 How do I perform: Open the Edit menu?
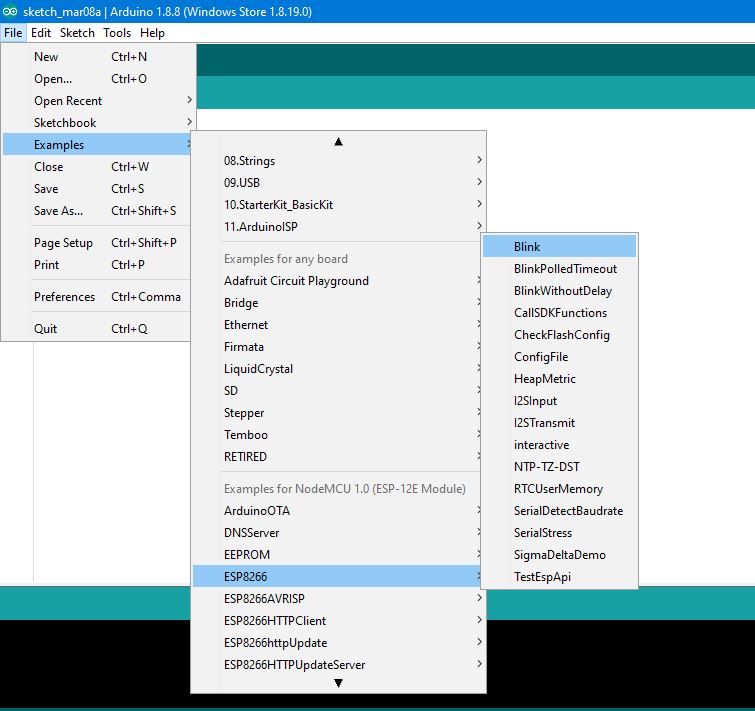(41, 33)
